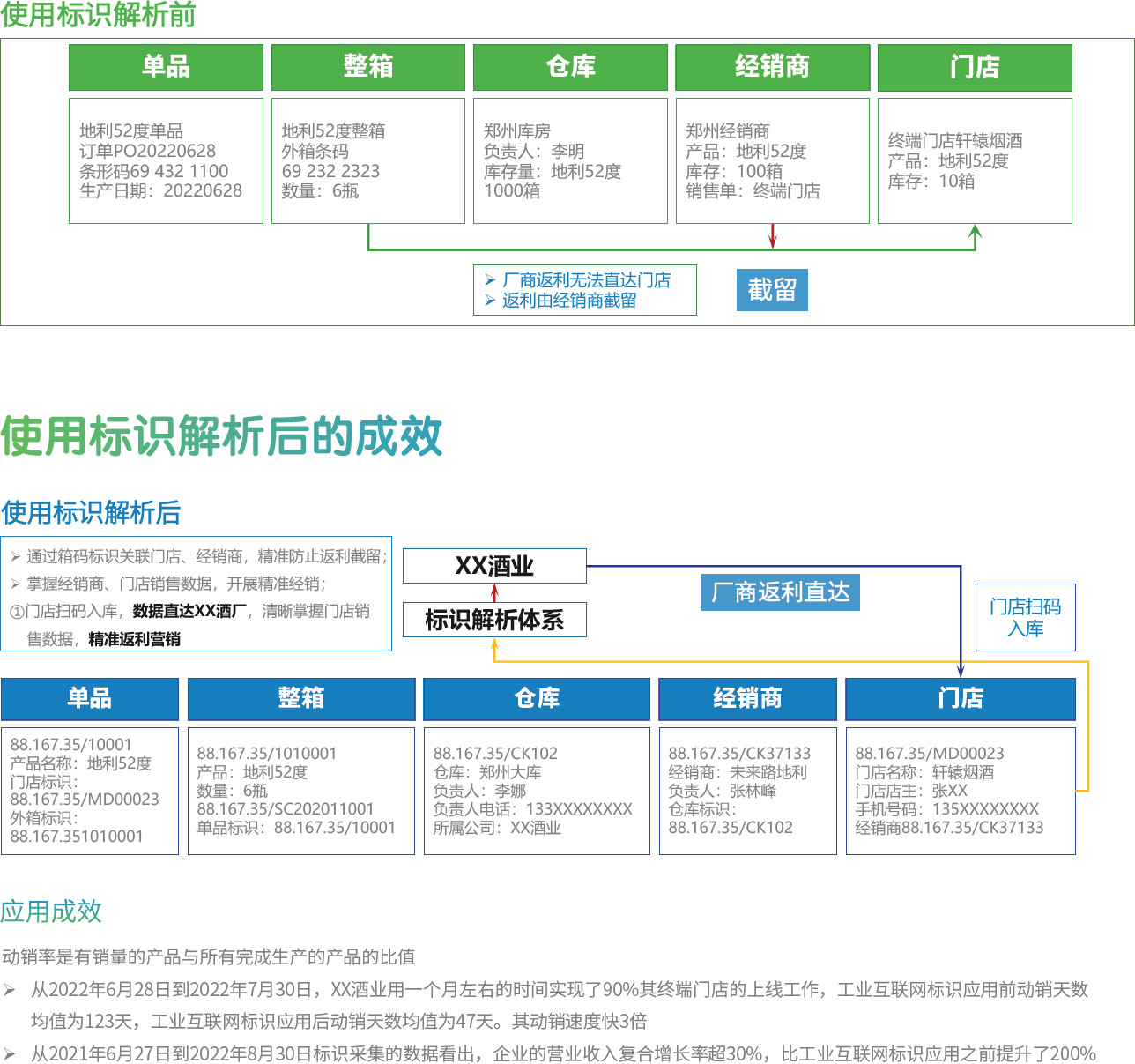Click the green 门店 header

tap(975, 67)
